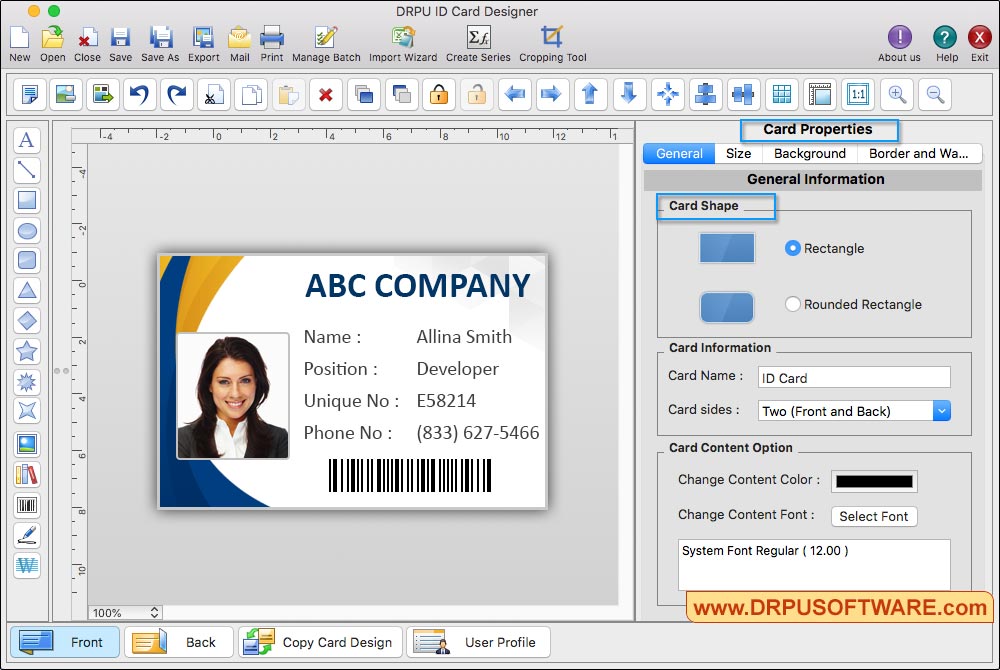The width and height of the screenshot is (1000, 670).
Task: Select the Barcode tool
Action: [27, 505]
